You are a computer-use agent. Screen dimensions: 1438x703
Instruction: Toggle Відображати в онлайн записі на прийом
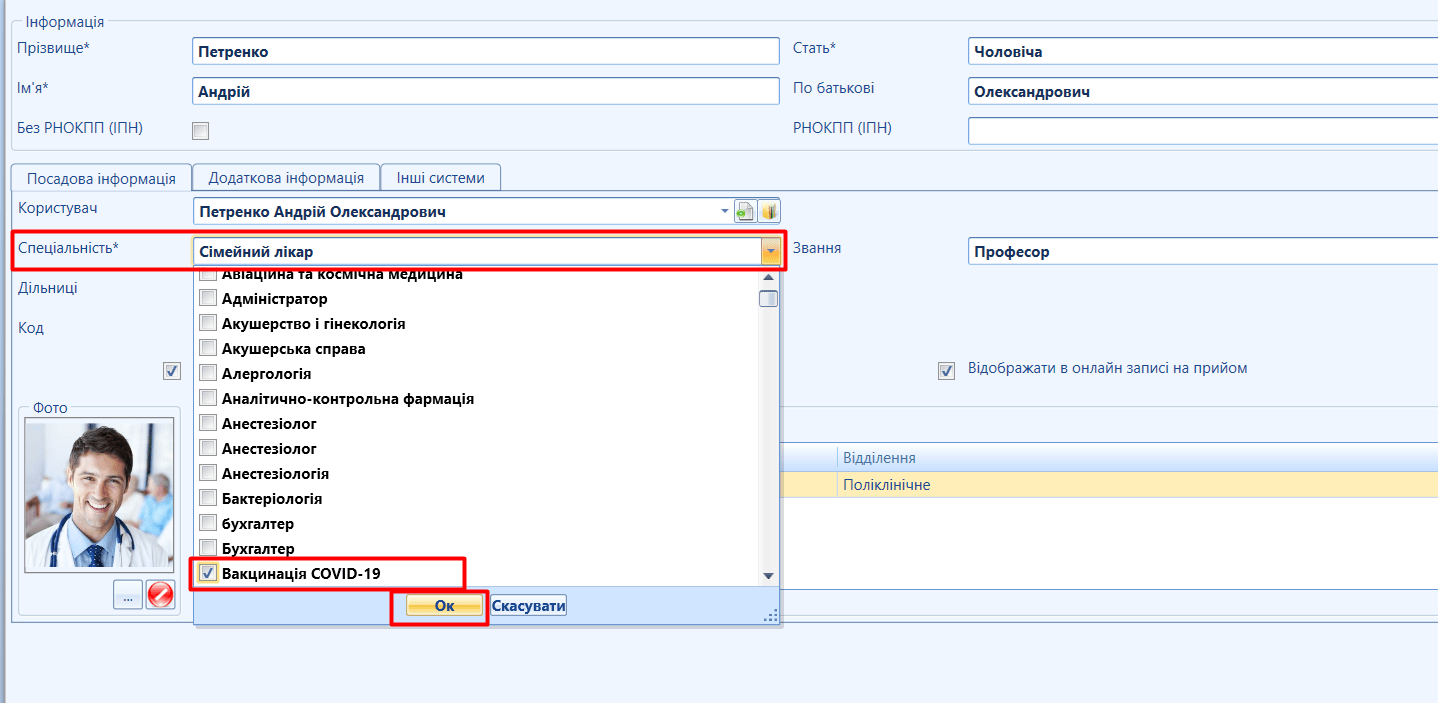click(x=946, y=370)
